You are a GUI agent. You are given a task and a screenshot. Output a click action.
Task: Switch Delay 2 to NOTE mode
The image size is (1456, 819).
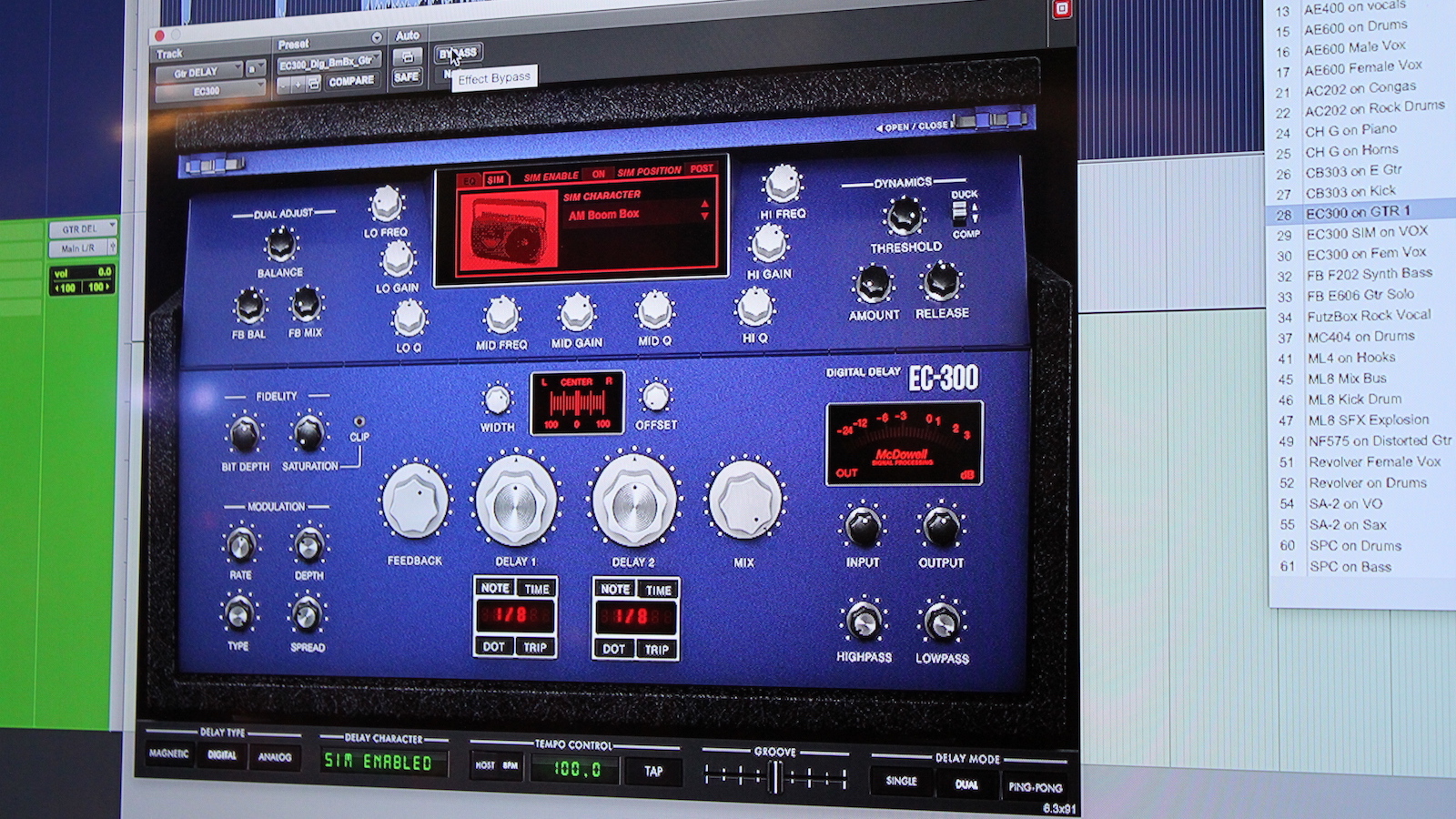pos(615,589)
